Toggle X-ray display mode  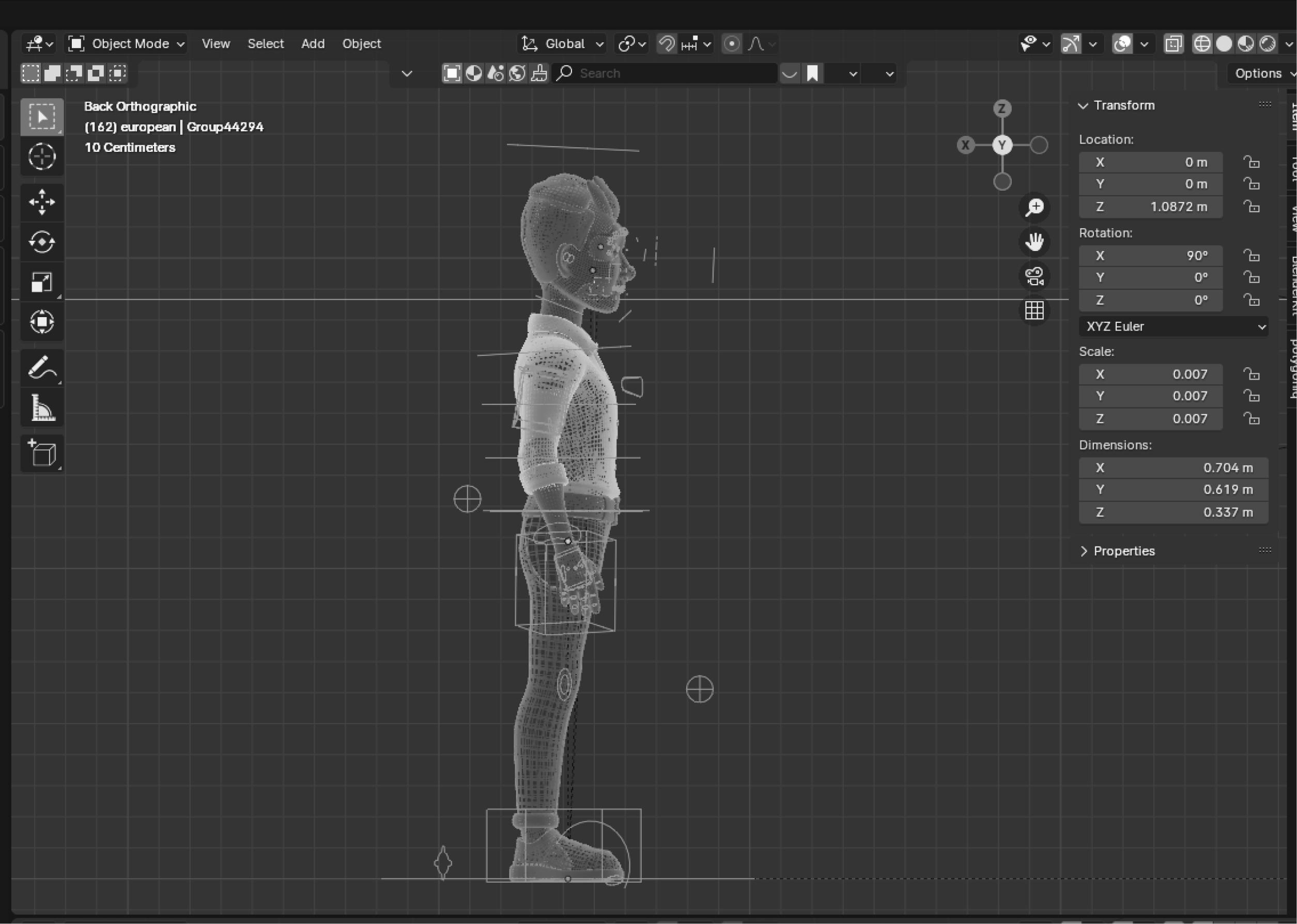click(x=1173, y=44)
